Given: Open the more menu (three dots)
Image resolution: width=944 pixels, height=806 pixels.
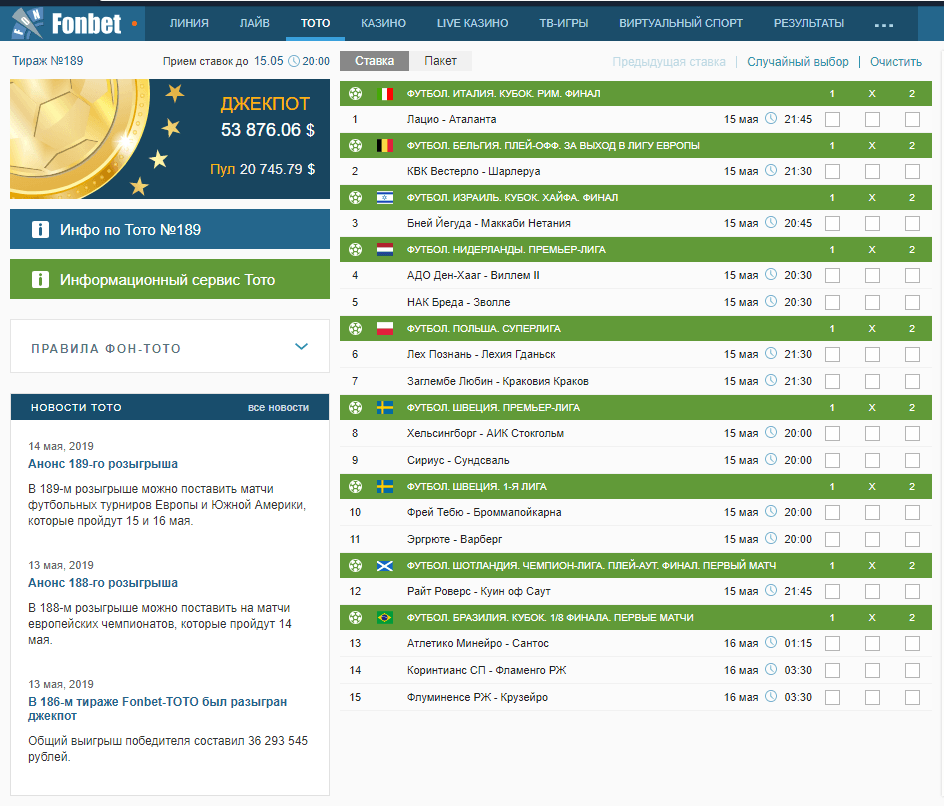Looking at the screenshot, I should (x=883, y=25).
